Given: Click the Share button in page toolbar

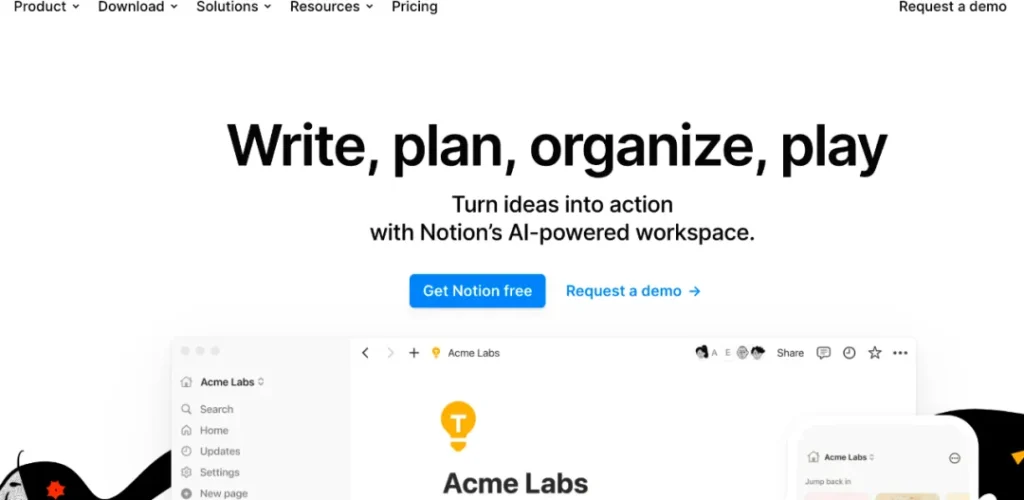Looking at the screenshot, I should point(790,353).
